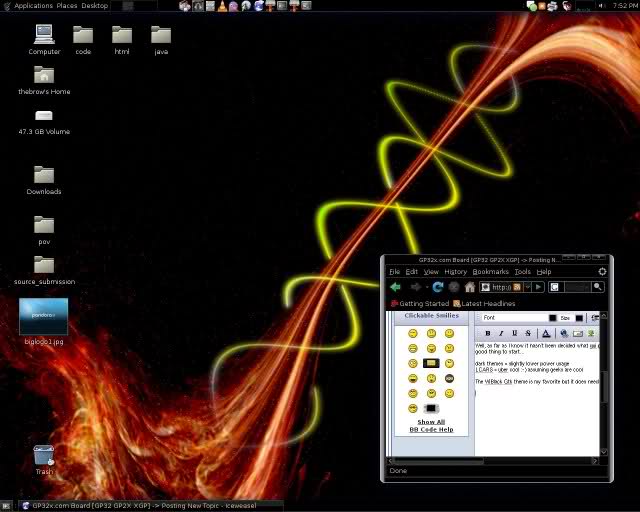The height and width of the screenshot is (512, 640).
Task: Open the biglogo1.jpg thumbnail on desktop
Action: pos(44,316)
